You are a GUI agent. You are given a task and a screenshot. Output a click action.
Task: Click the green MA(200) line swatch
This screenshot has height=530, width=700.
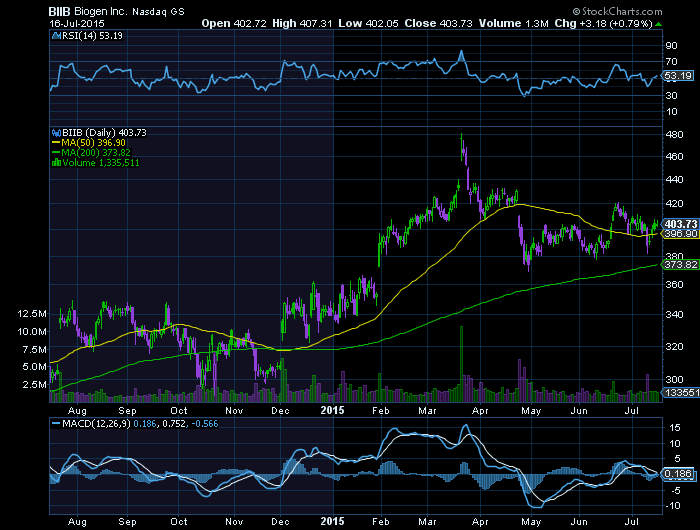(x=56, y=153)
